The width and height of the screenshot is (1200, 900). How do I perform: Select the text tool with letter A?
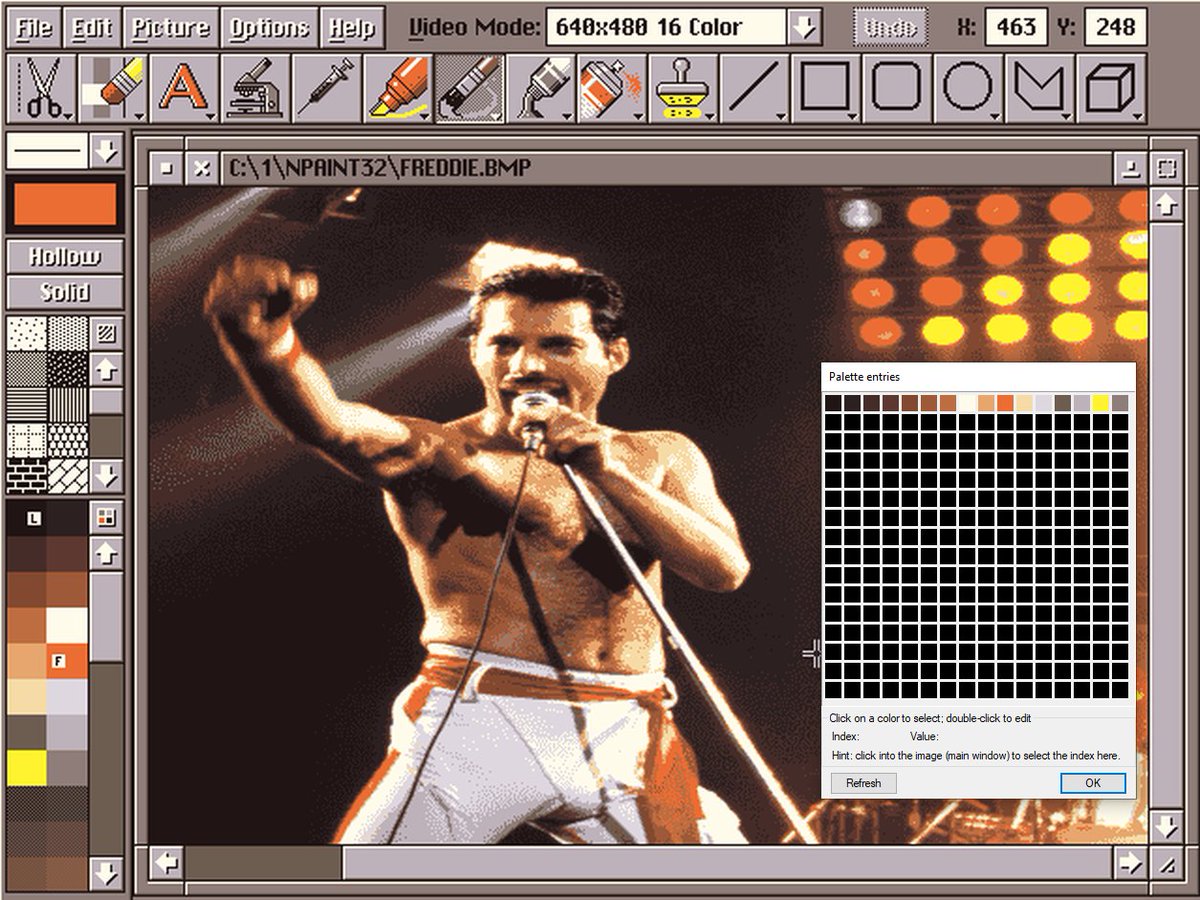pos(184,88)
